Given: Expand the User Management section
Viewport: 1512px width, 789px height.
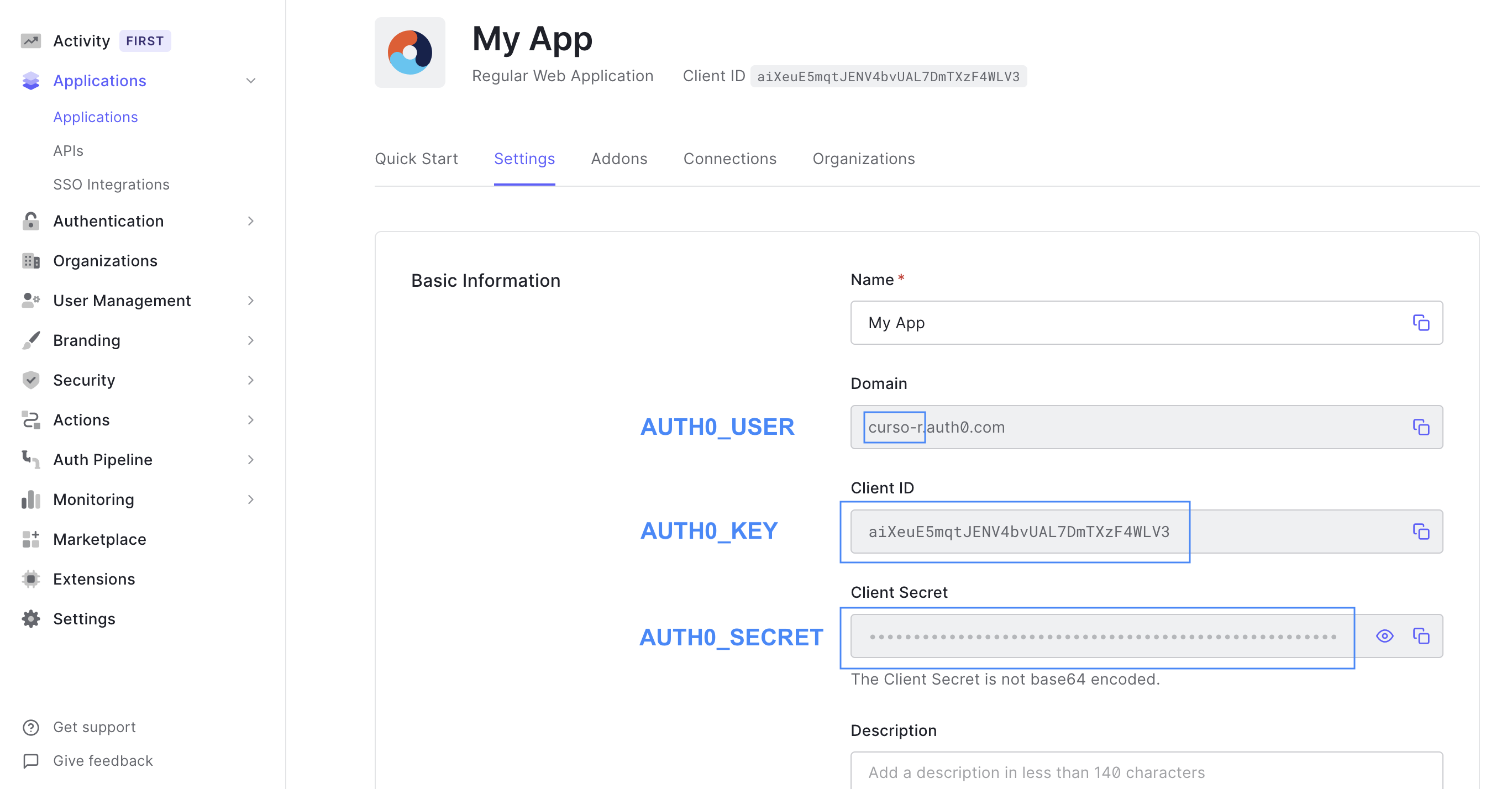Looking at the screenshot, I should tap(251, 301).
